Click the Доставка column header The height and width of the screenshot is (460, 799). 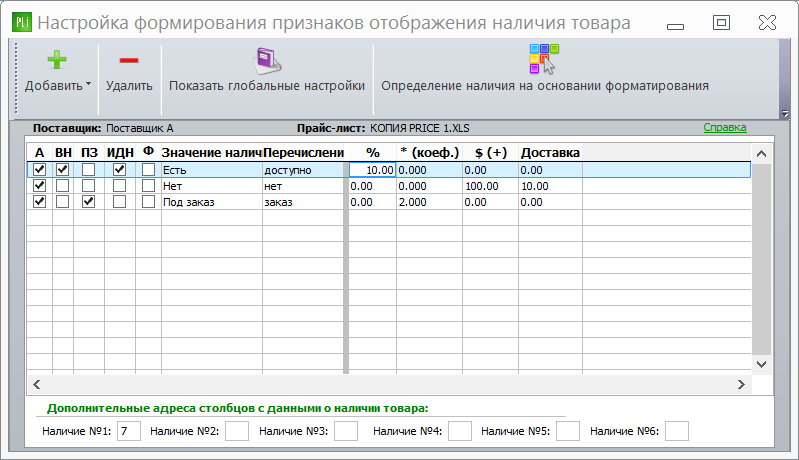[550, 152]
